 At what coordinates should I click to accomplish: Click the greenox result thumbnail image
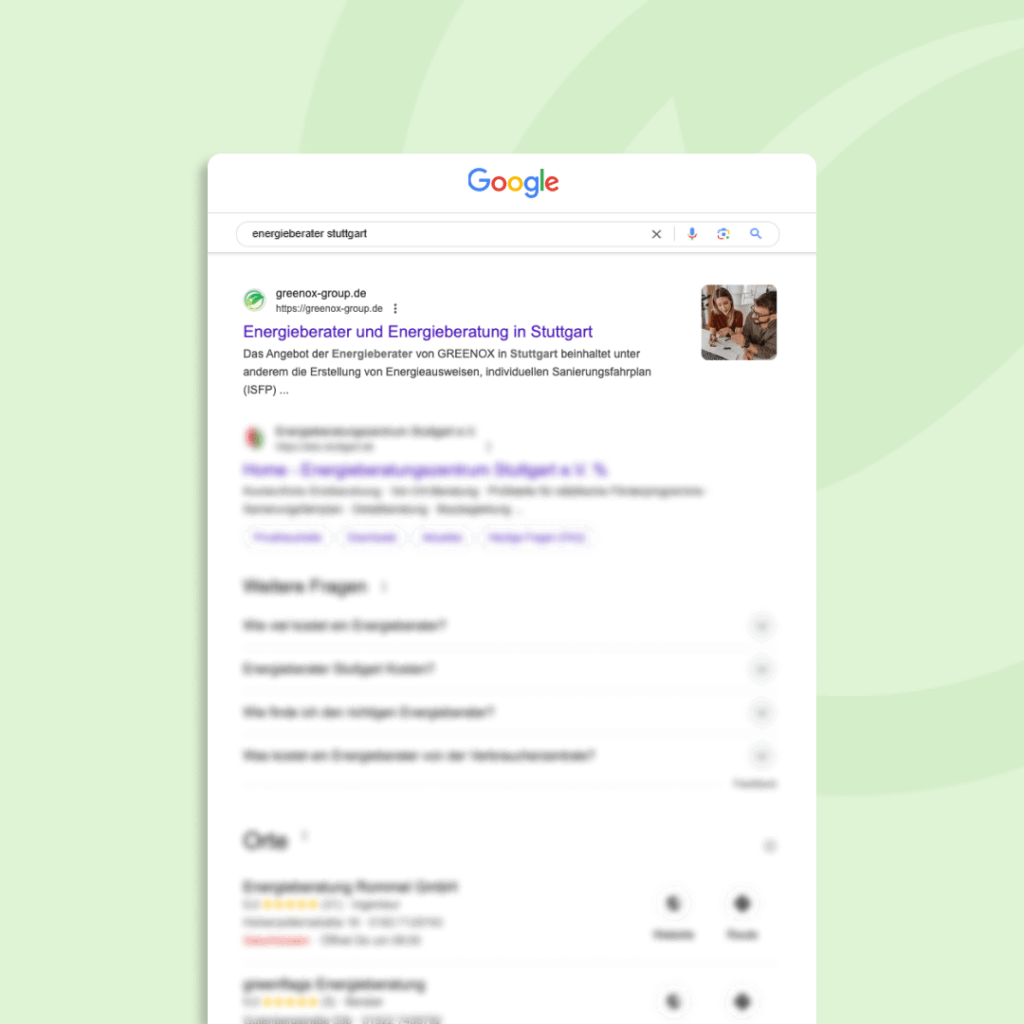pyautogui.click(x=739, y=323)
